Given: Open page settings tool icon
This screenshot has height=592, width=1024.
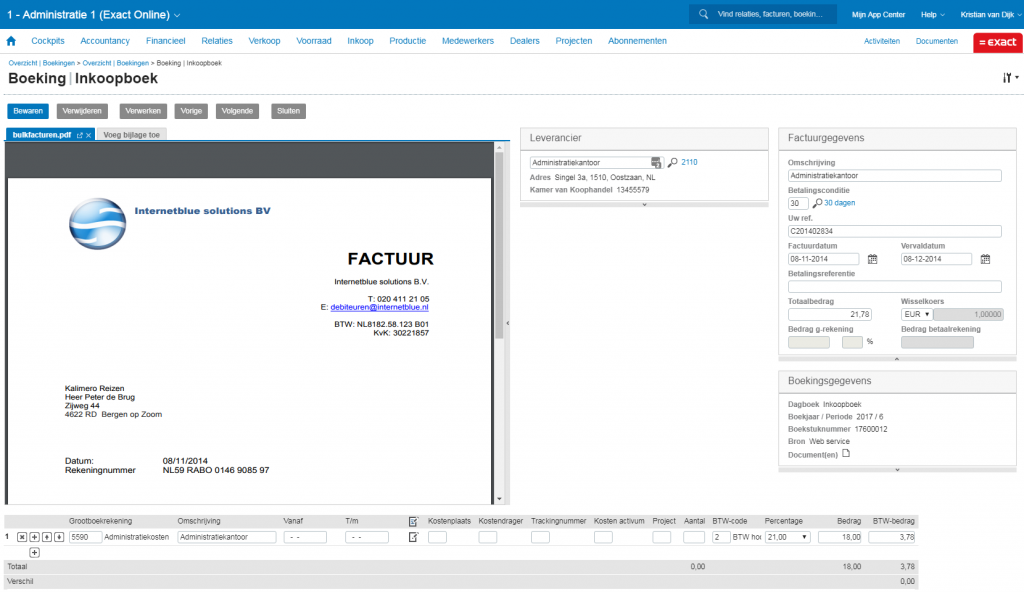Looking at the screenshot, I should click(x=1010, y=78).
